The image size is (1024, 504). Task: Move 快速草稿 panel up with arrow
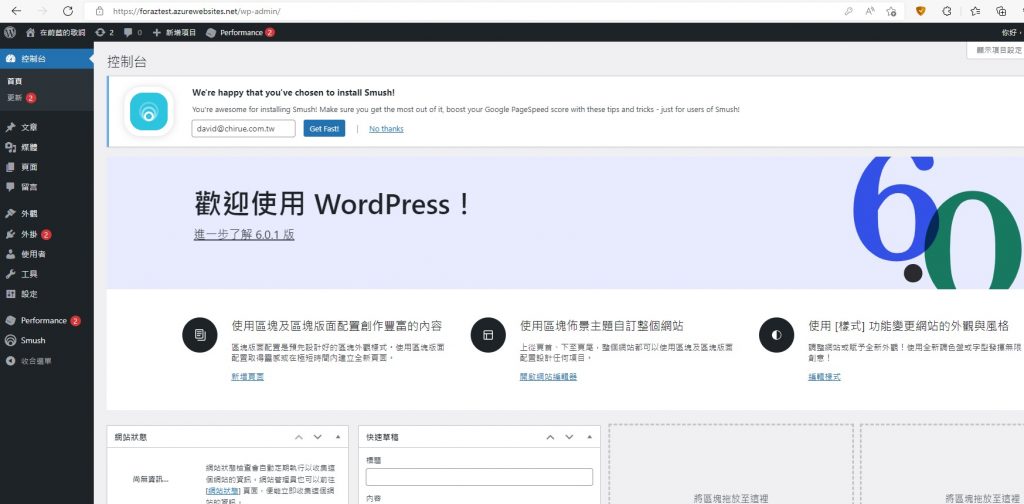(551, 437)
